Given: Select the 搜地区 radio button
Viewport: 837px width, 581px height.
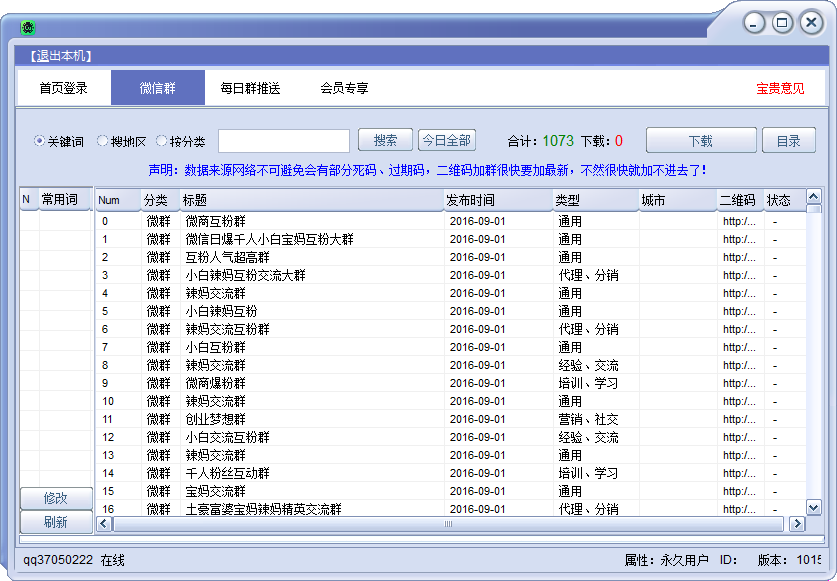Looking at the screenshot, I should (102, 141).
